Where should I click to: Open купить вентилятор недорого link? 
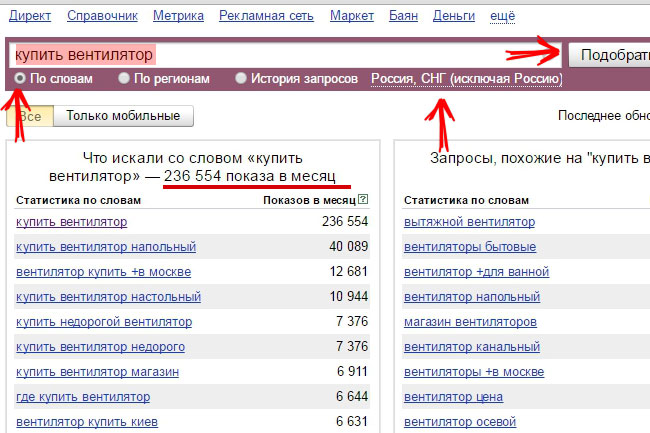point(101,347)
